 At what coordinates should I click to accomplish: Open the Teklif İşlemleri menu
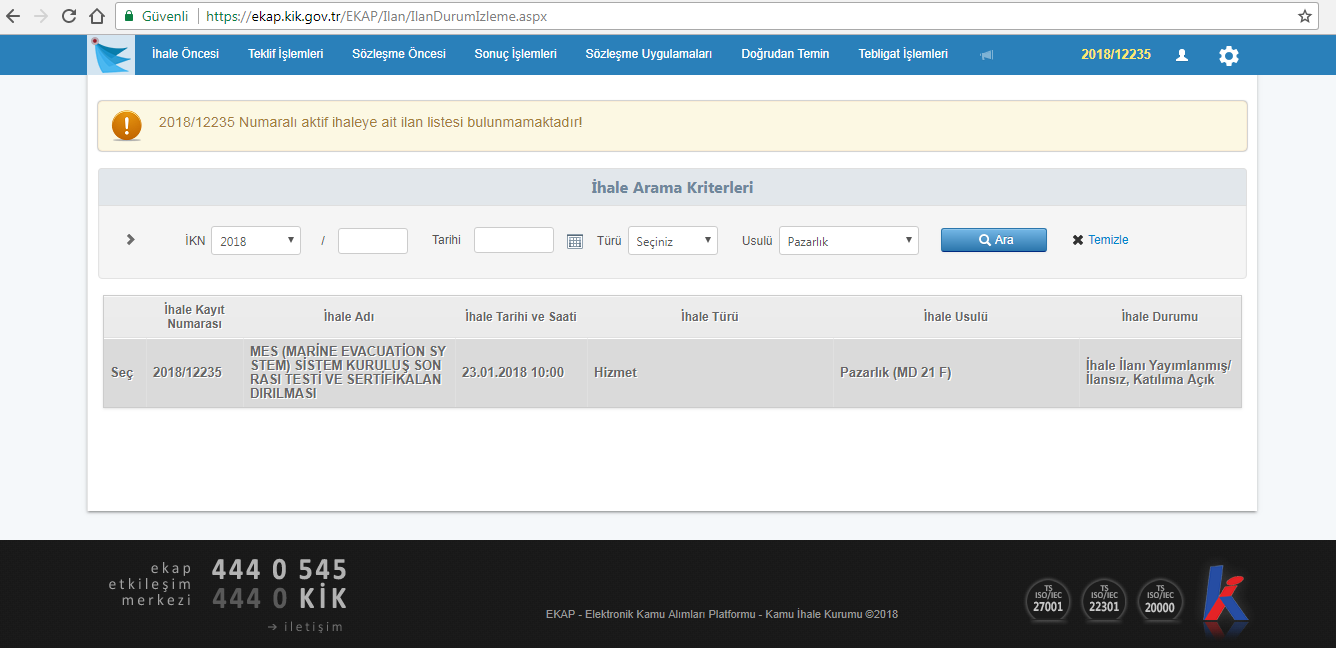[x=285, y=54]
